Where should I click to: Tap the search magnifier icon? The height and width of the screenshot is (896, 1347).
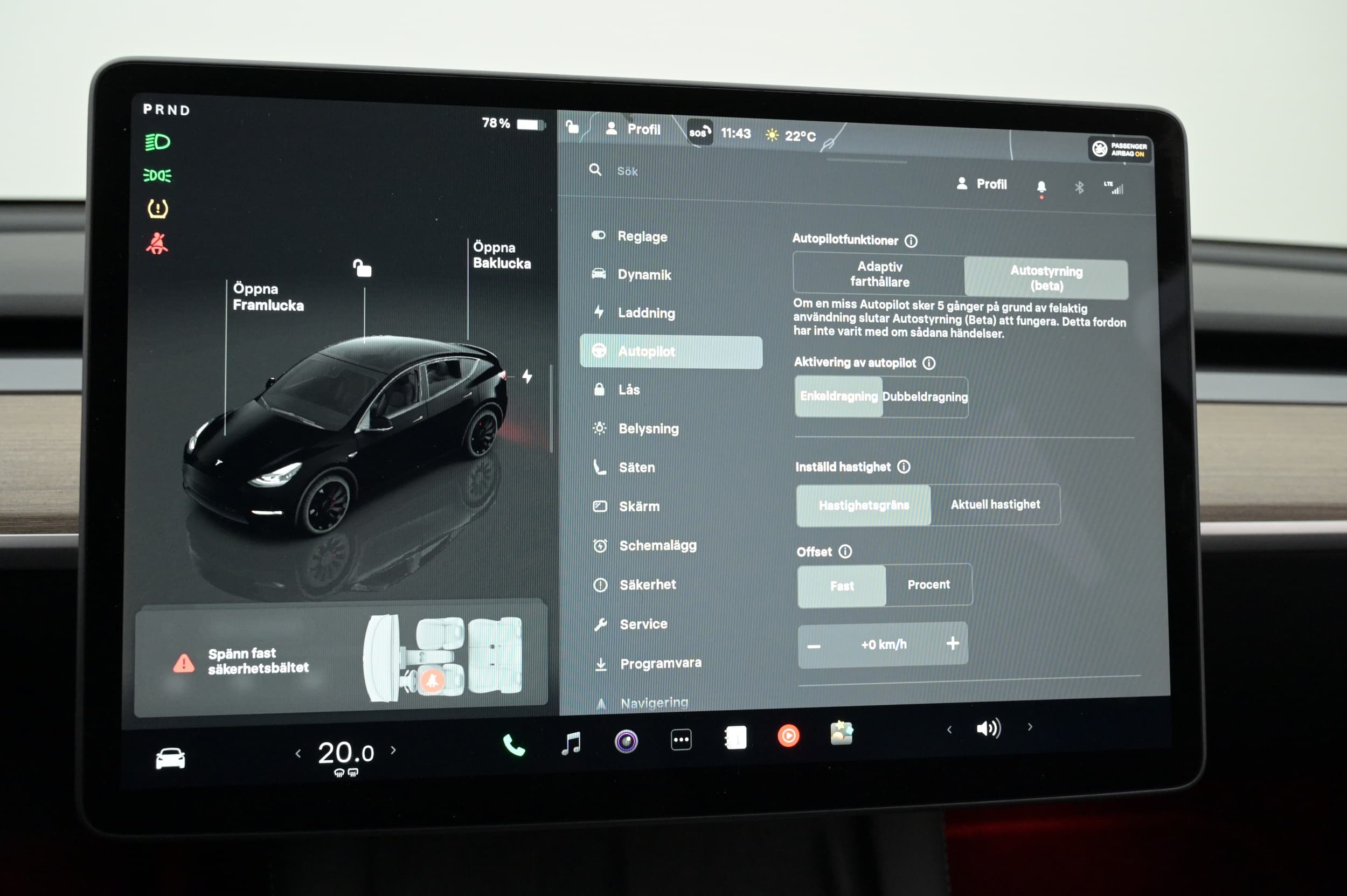[595, 170]
